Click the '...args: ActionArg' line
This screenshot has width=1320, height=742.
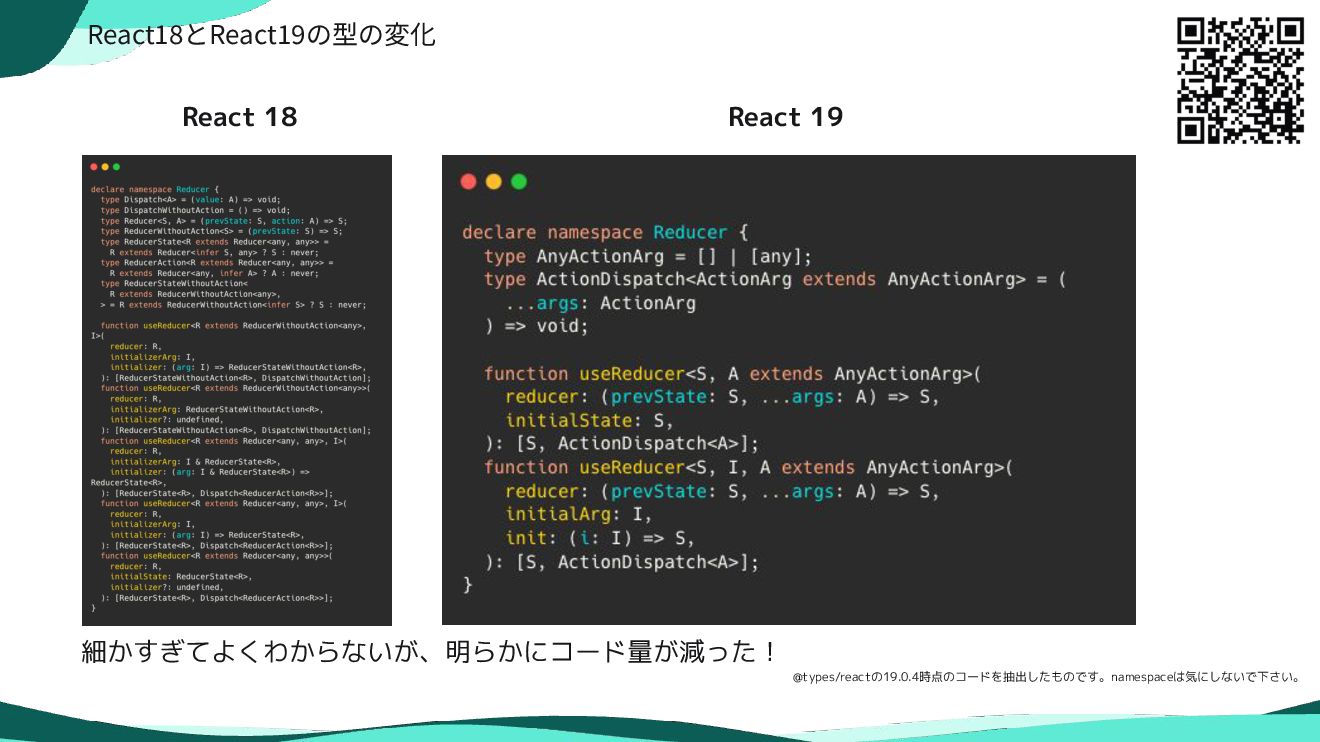[600, 303]
